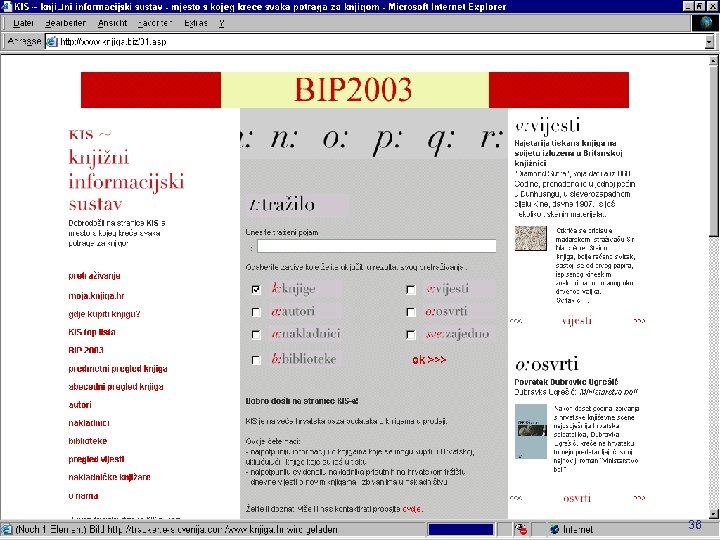Open the BIP 2003 sidebar link
Viewport: 720px width, 540px height.
[x=86, y=350]
